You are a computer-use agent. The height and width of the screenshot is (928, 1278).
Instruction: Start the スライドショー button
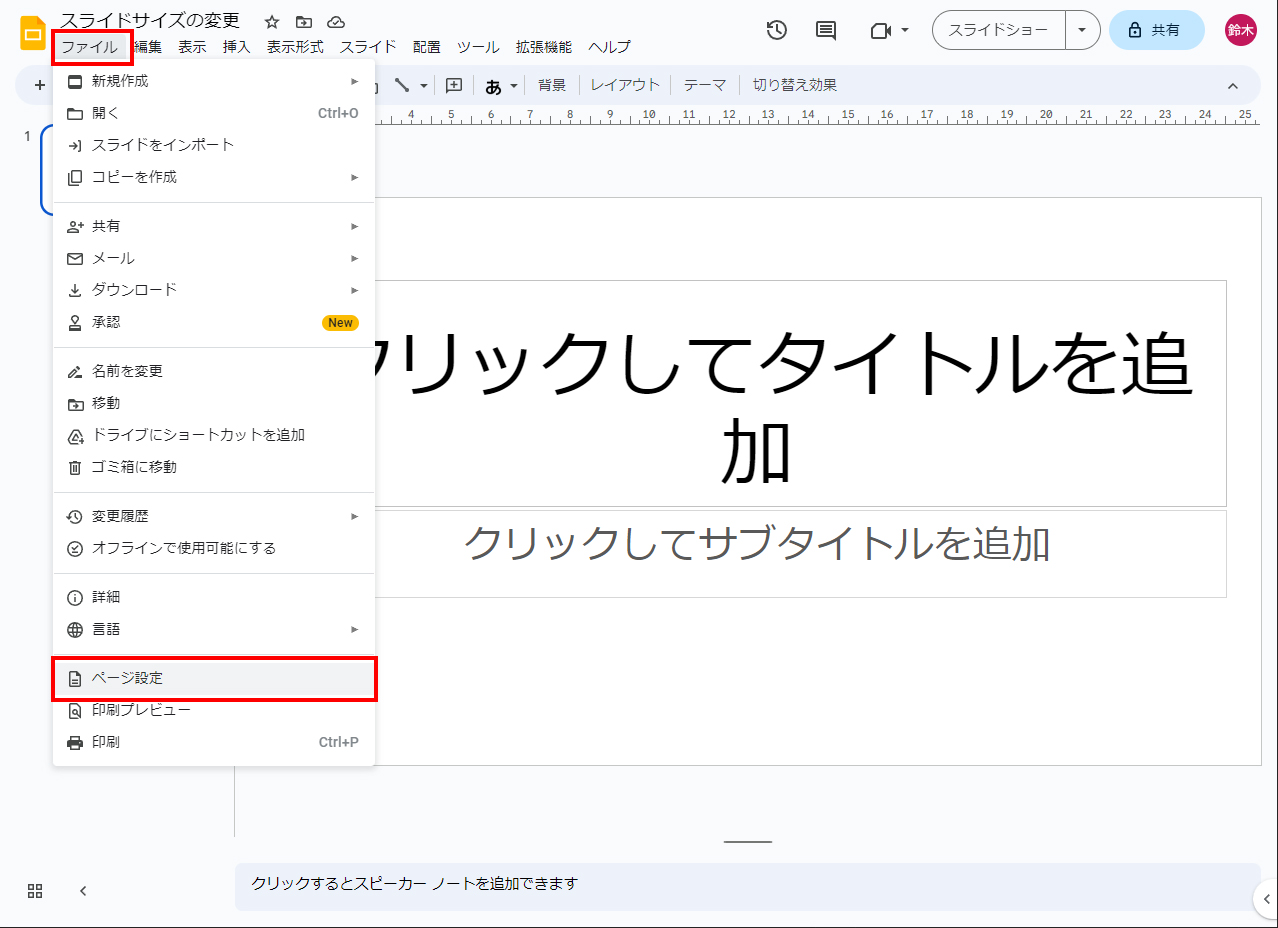tap(998, 30)
